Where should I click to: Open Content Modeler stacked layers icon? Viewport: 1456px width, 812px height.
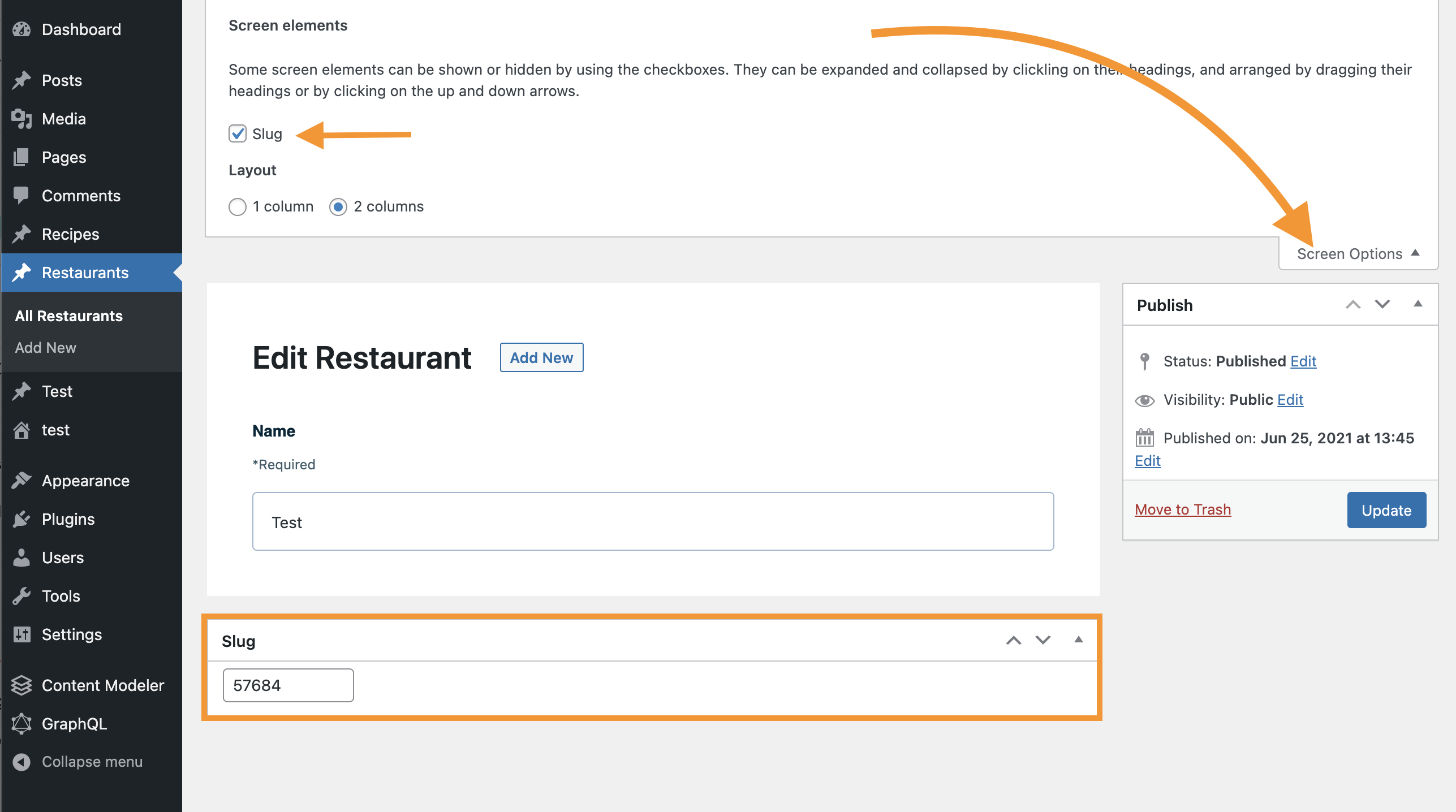(21, 685)
